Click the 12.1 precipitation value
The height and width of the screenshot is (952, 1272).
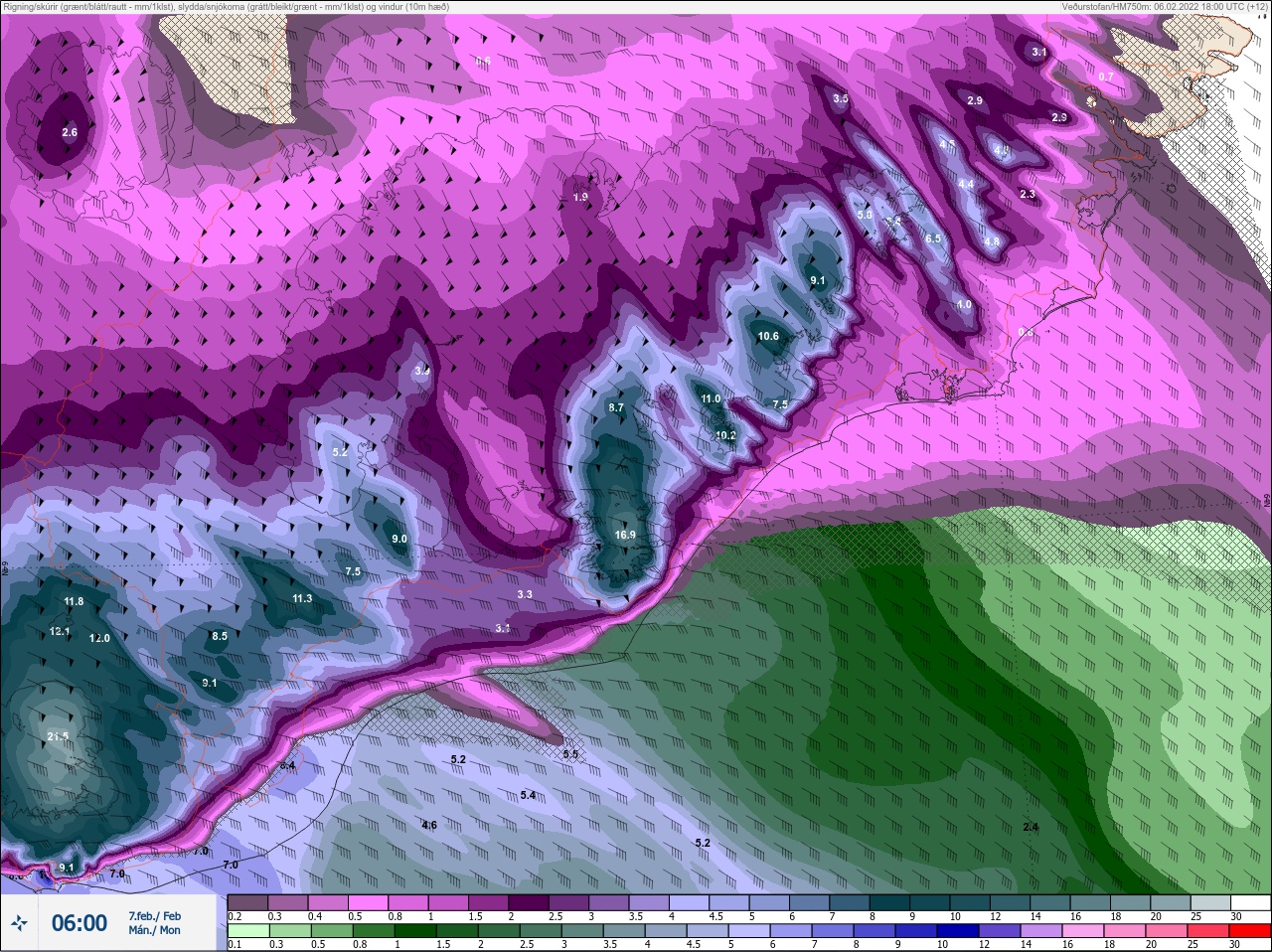[60, 631]
